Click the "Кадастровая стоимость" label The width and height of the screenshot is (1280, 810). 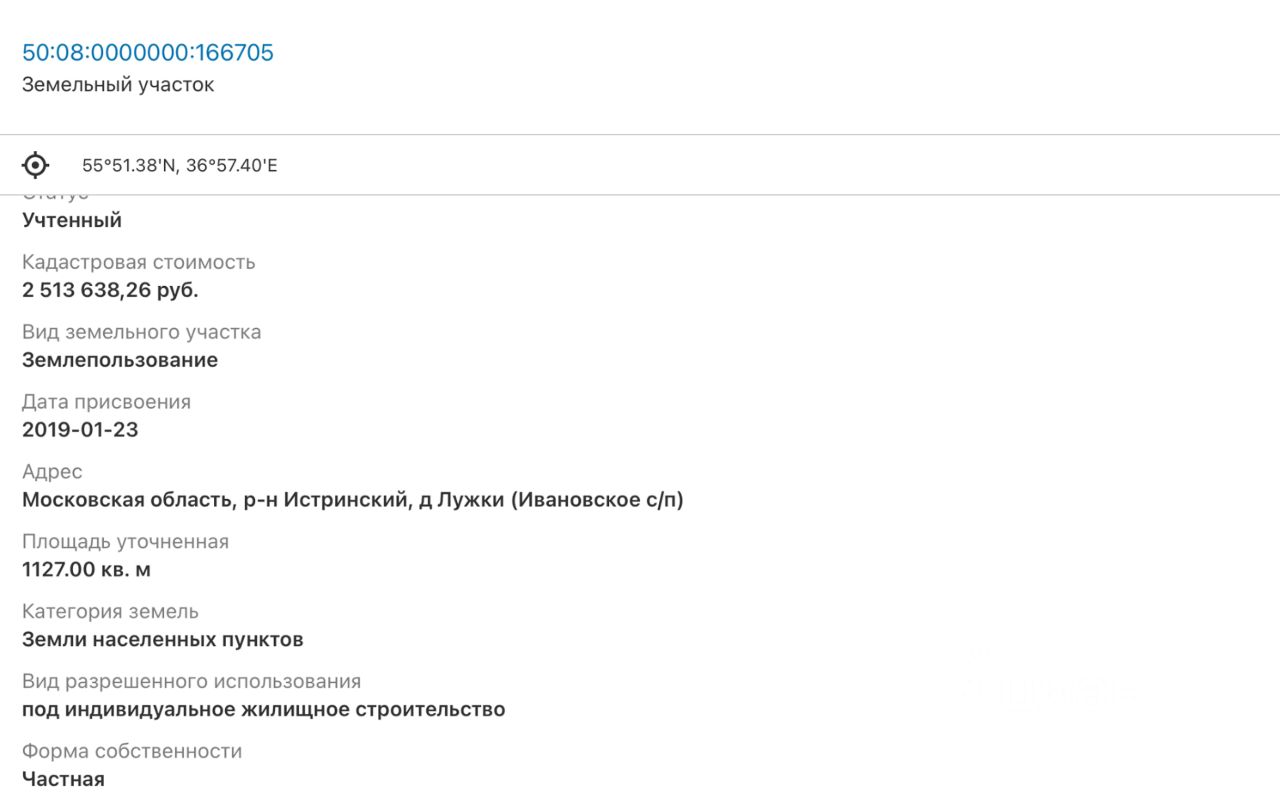coord(139,262)
